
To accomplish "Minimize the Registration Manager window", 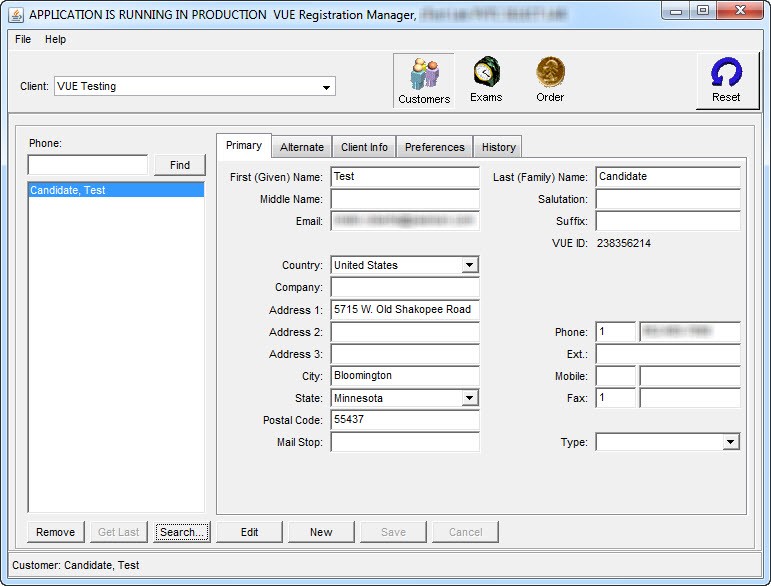I will coord(676,11).
